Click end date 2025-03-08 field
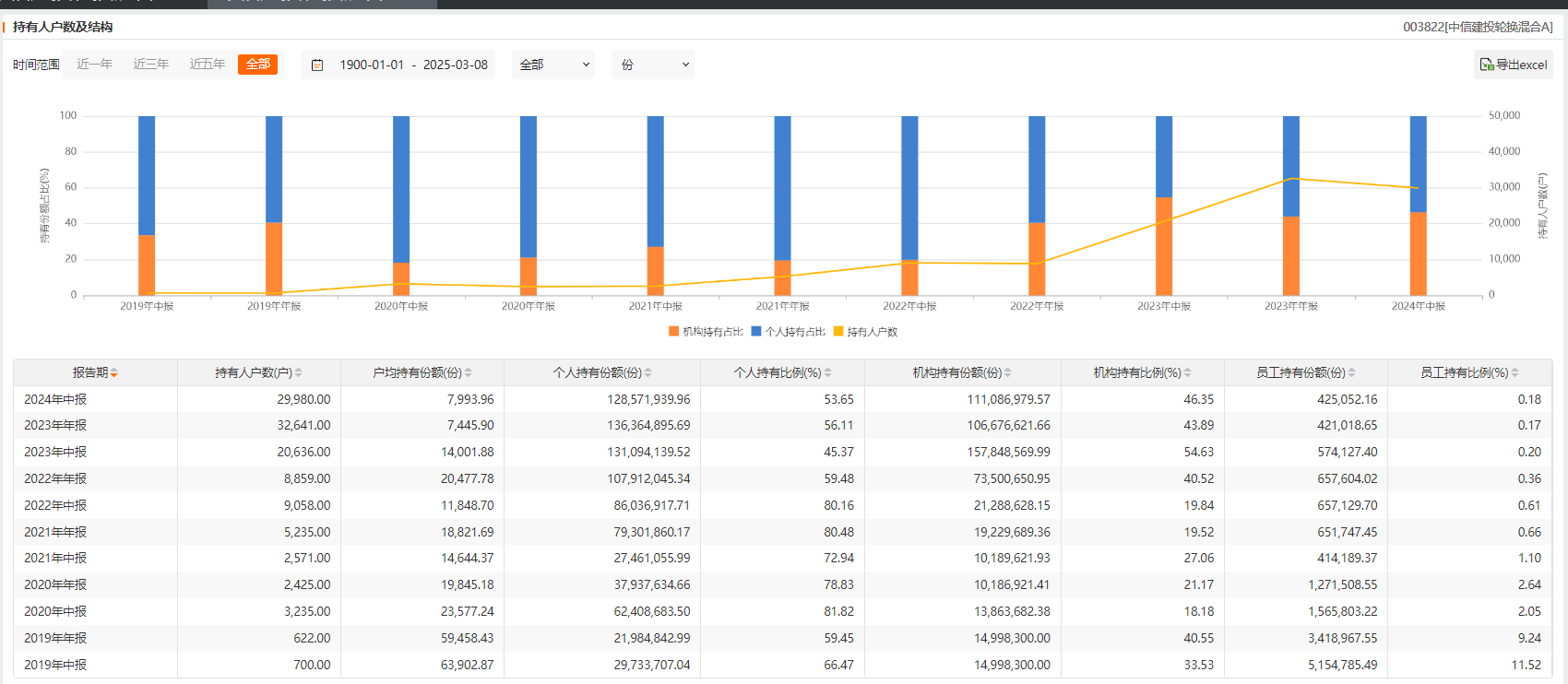1568x684 pixels. point(456,65)
